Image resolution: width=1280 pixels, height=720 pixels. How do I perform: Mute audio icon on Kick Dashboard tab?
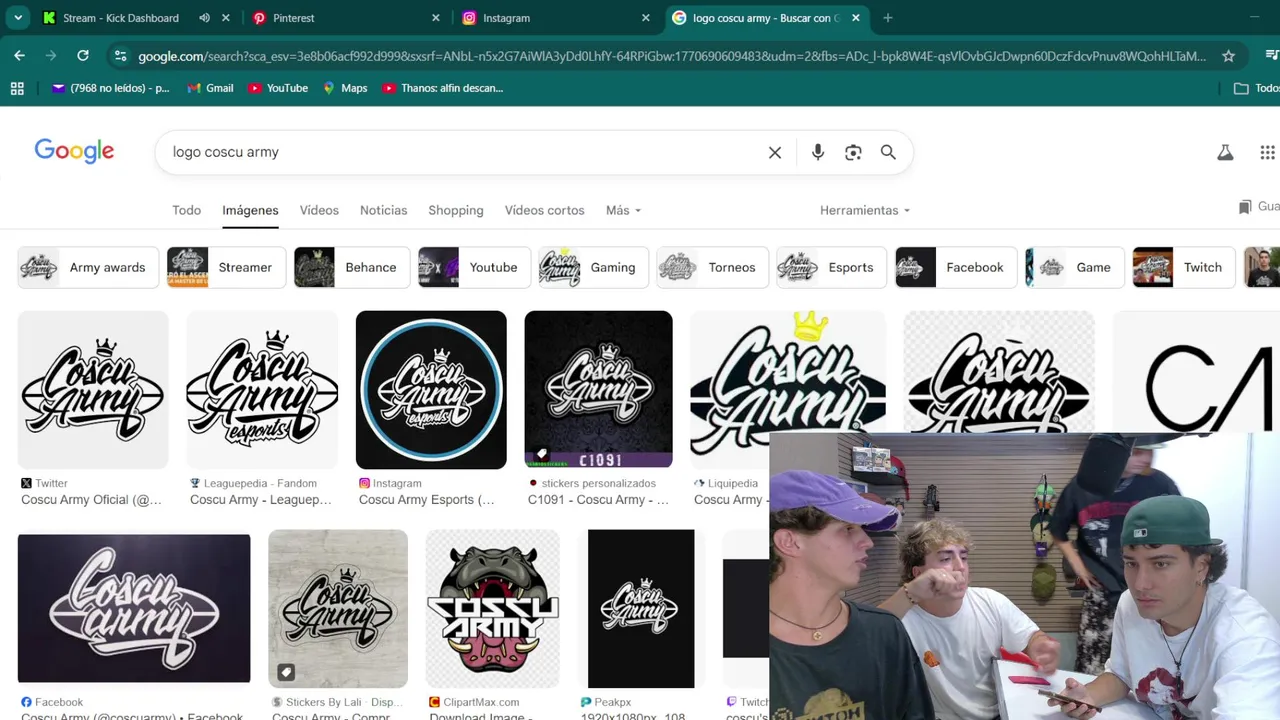204,18
